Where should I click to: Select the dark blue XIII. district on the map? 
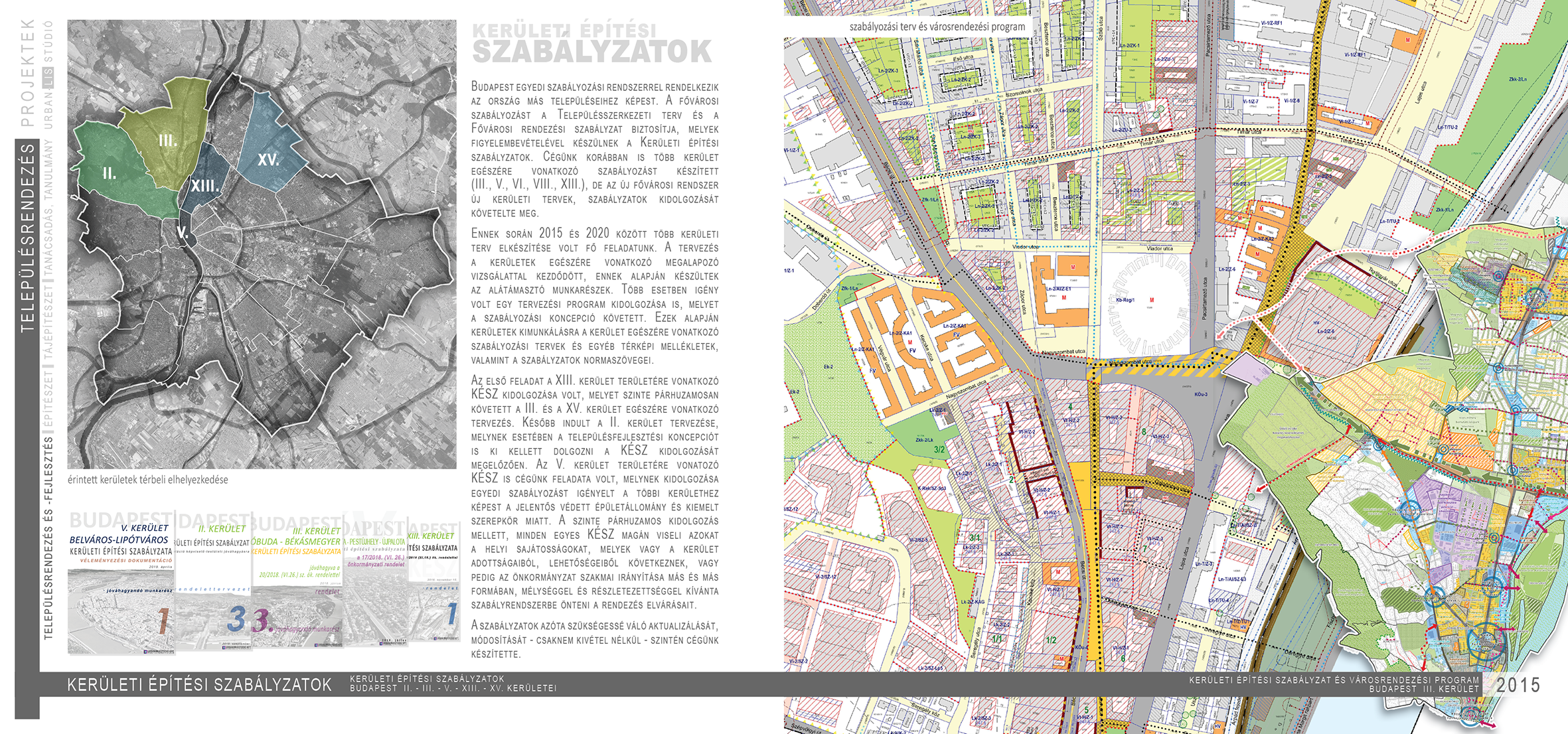[x=204, y=181]
